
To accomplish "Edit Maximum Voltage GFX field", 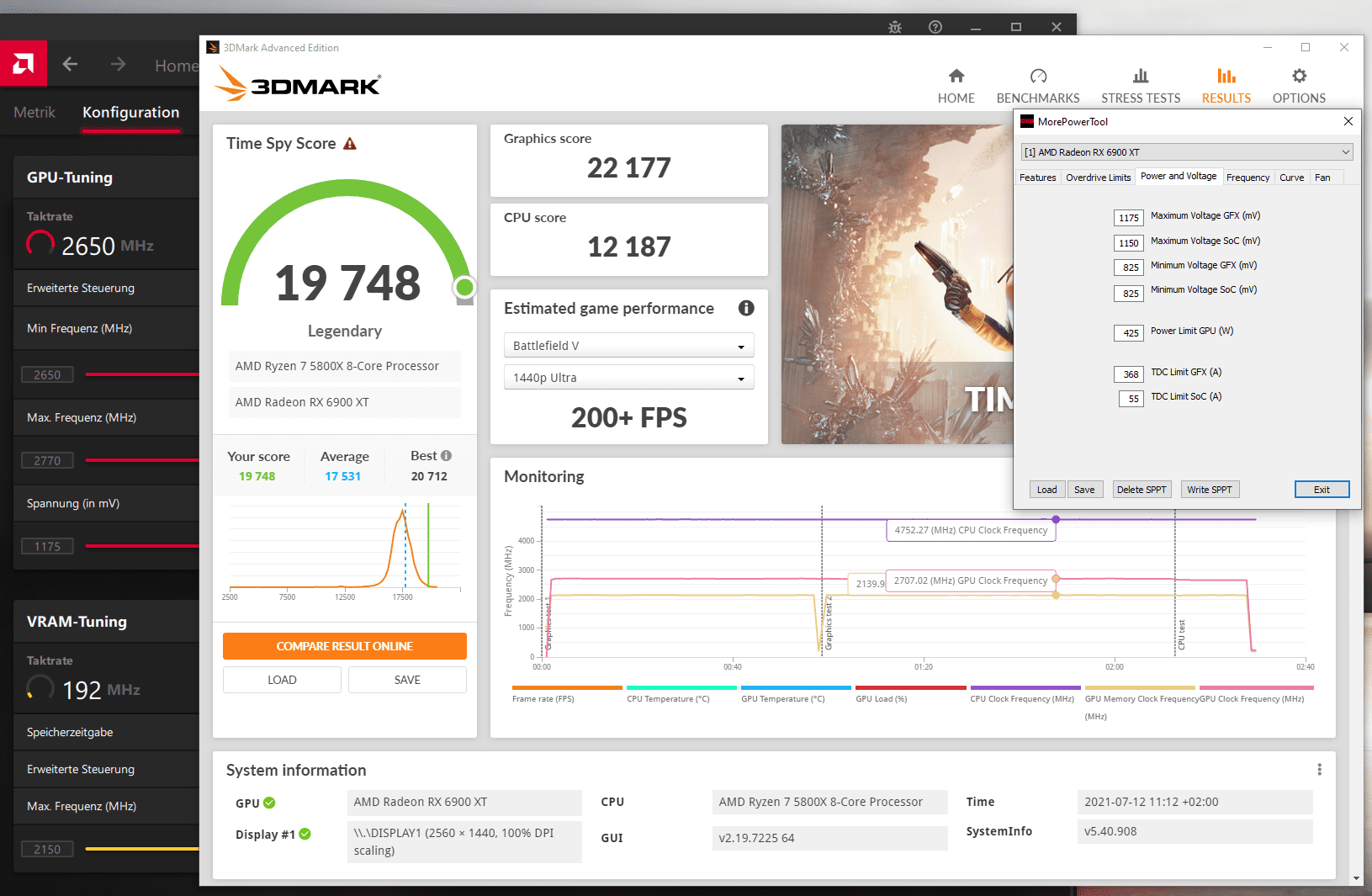I will [1129, 218].
